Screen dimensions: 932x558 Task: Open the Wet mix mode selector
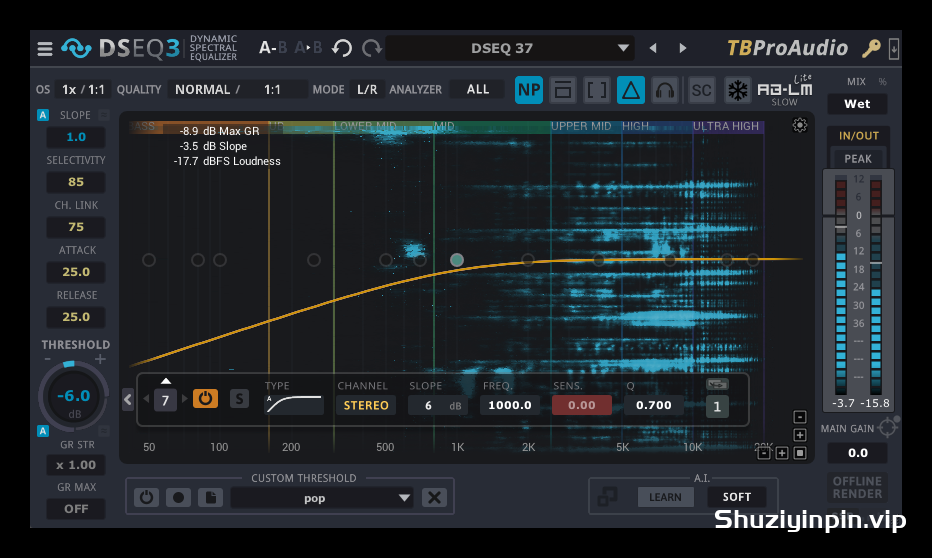pyautogui.click(x=857, y=104)
